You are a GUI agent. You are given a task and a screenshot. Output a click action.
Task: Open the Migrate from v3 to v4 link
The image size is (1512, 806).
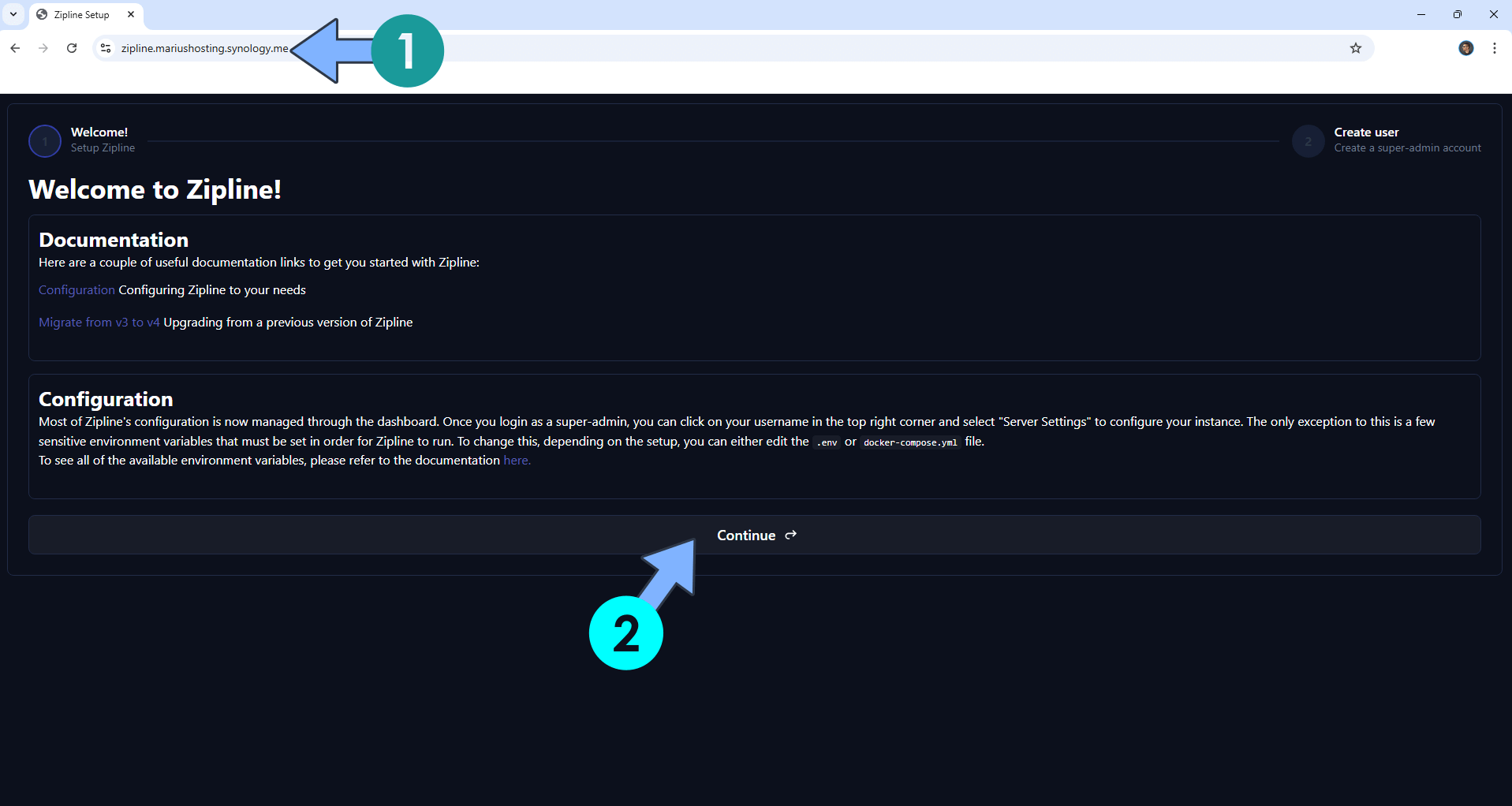(x=99, y=323)
